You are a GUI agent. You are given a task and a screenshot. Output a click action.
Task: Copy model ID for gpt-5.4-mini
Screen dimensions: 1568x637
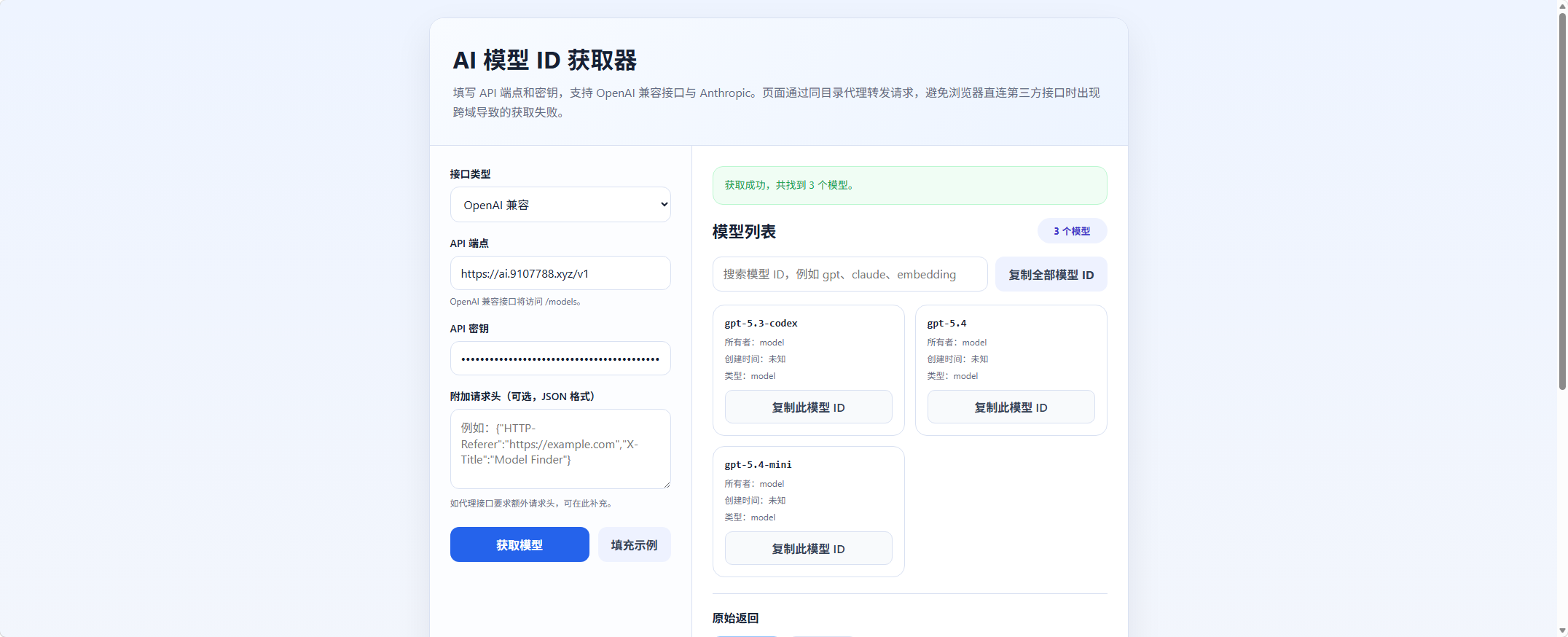tap(808, 548)
